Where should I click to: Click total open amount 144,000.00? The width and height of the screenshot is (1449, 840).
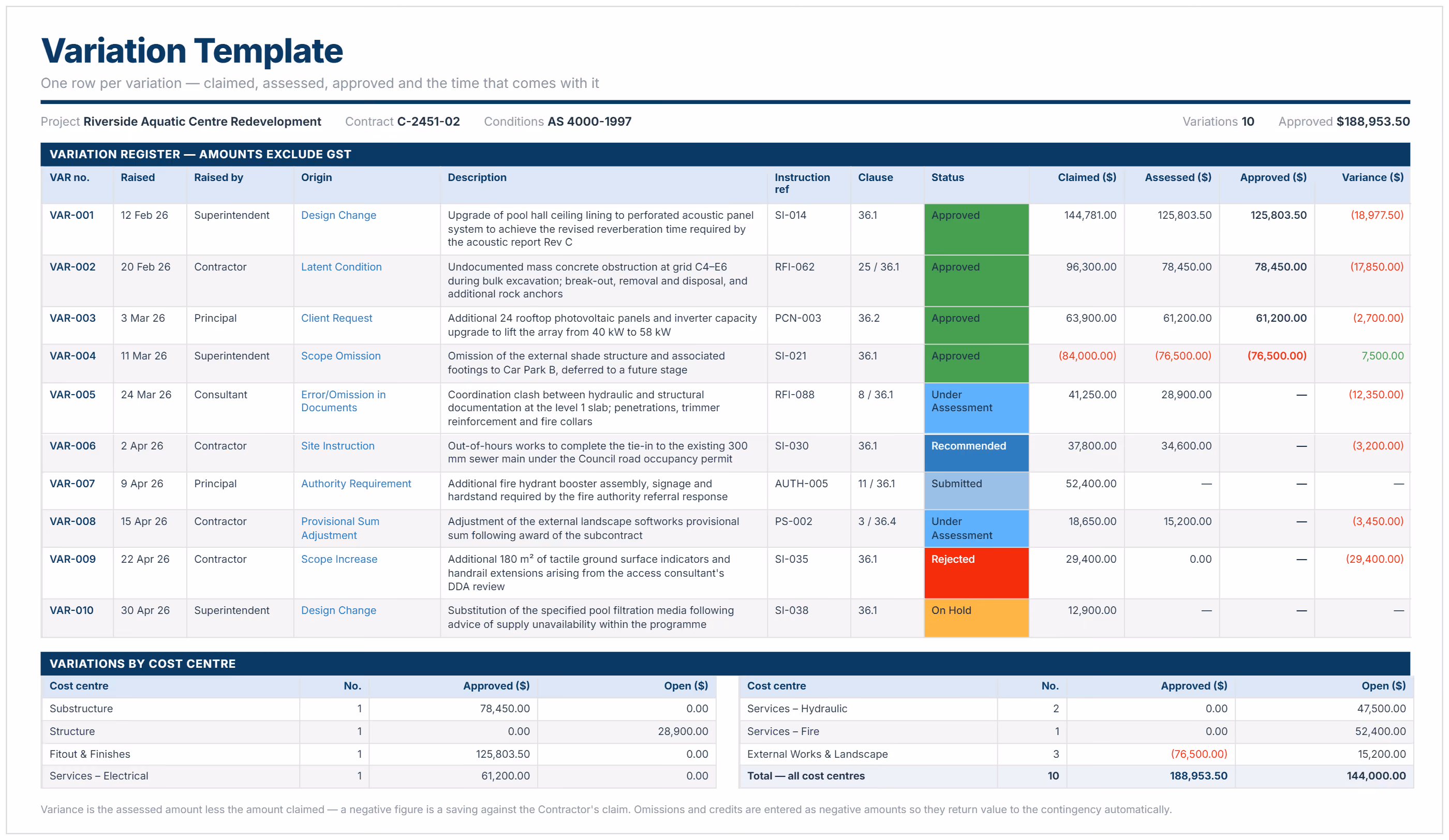coord(1376,776)
